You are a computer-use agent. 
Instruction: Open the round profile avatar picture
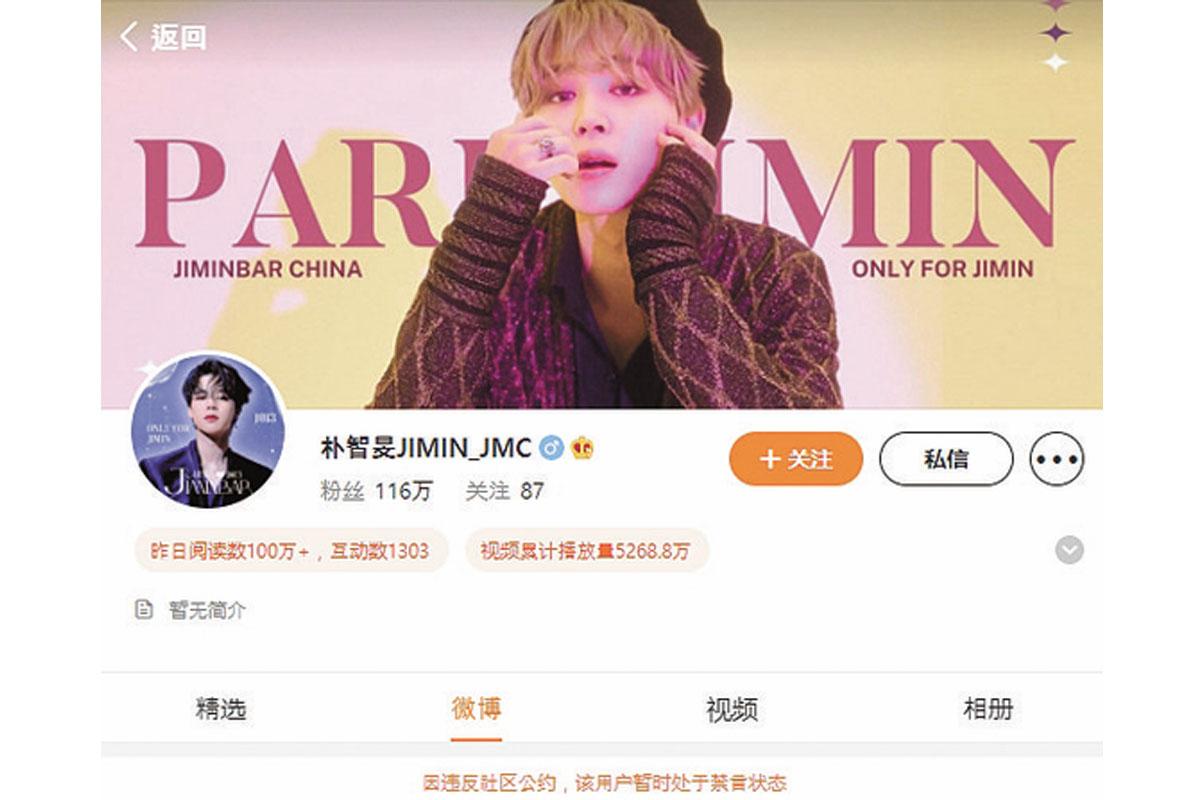208,430
